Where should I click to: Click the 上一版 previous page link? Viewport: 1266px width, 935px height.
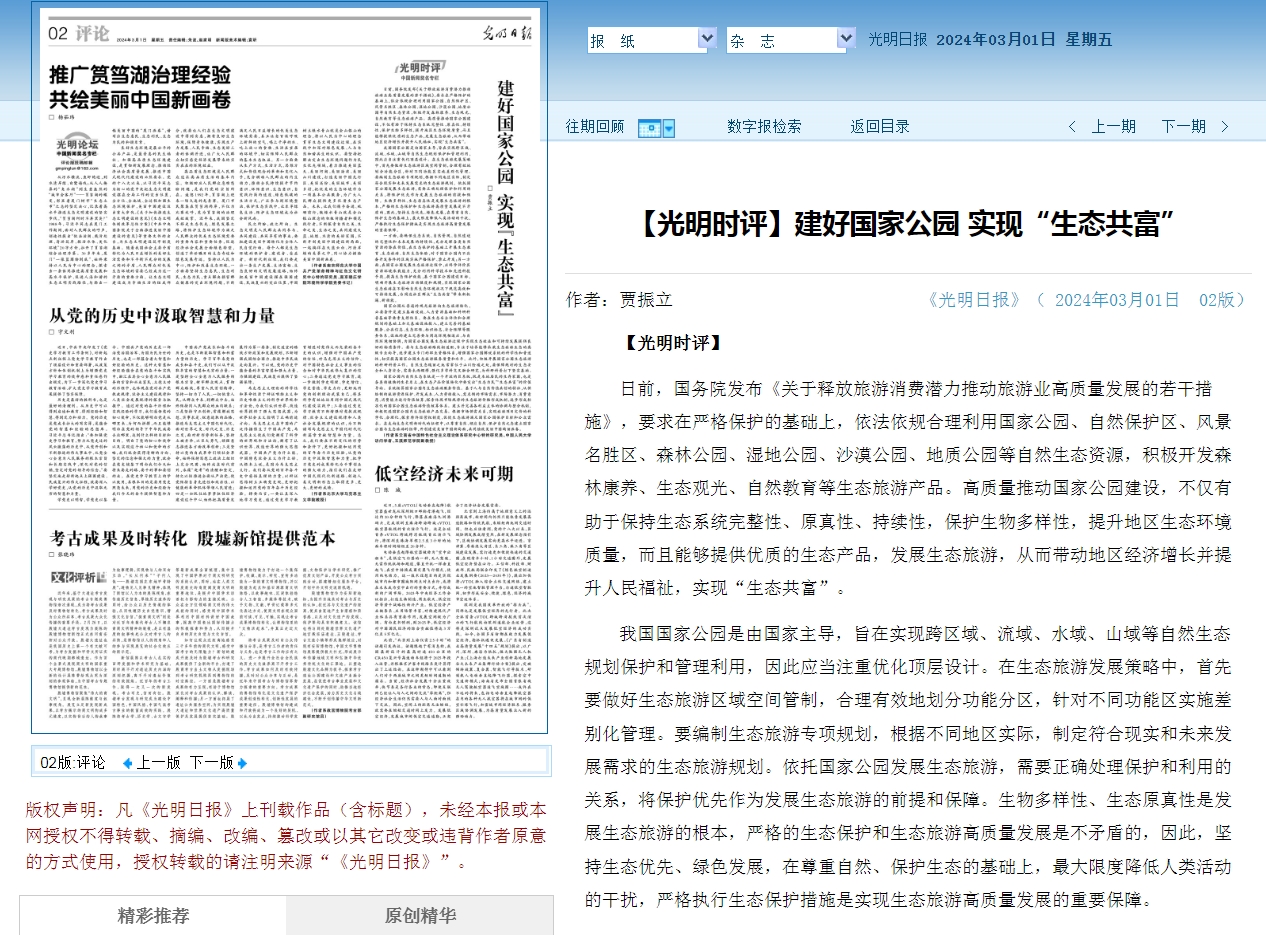[x=158, y=763]
